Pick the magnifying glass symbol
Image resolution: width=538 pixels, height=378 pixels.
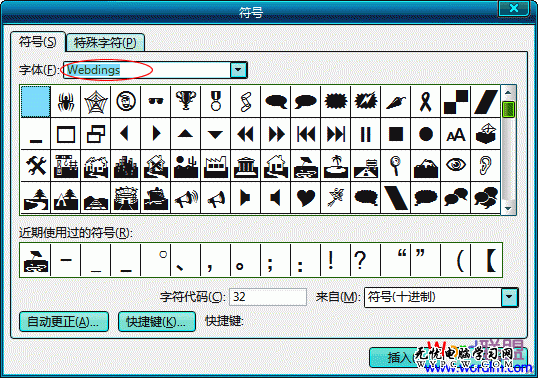396,166
